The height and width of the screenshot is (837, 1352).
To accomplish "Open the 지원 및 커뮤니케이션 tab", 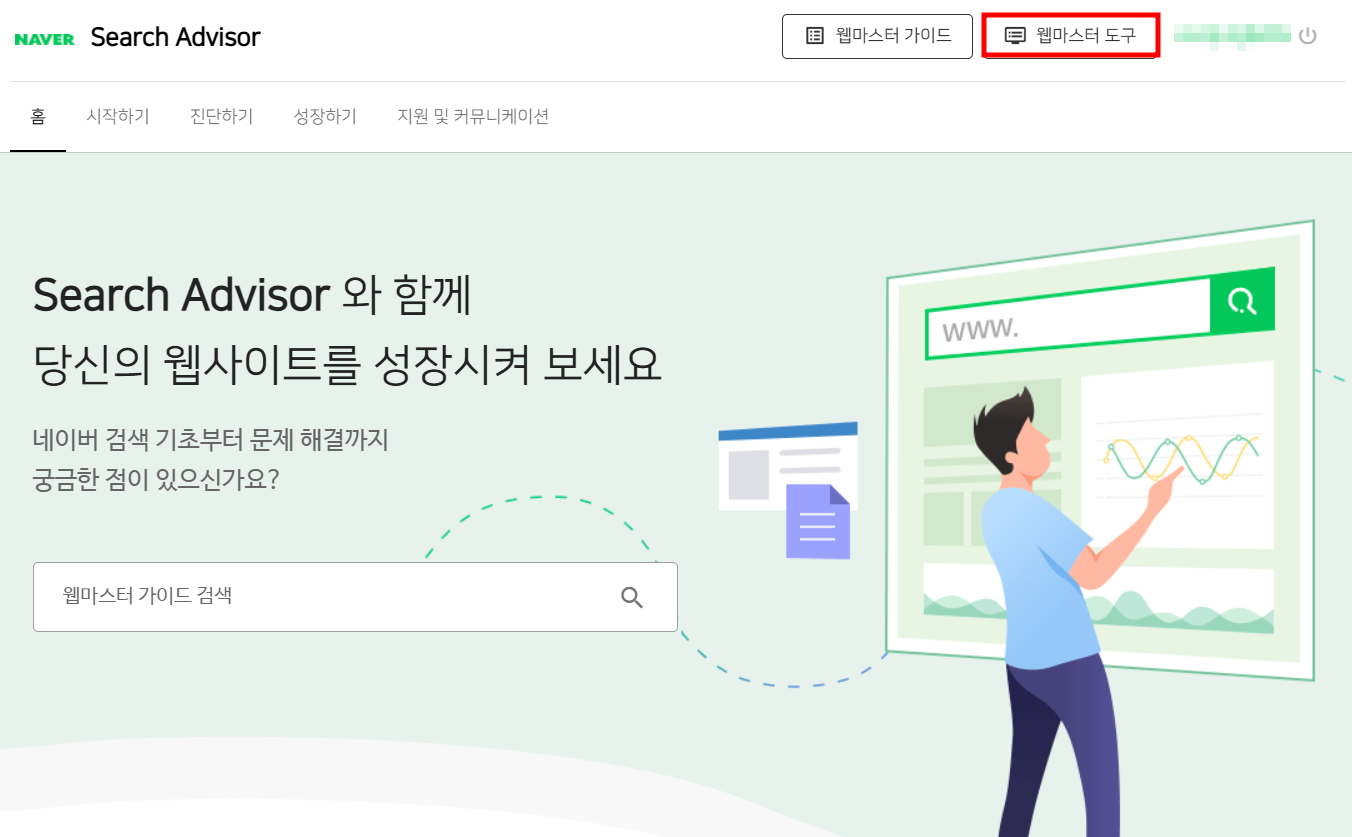I will click(x=473, y=117).
